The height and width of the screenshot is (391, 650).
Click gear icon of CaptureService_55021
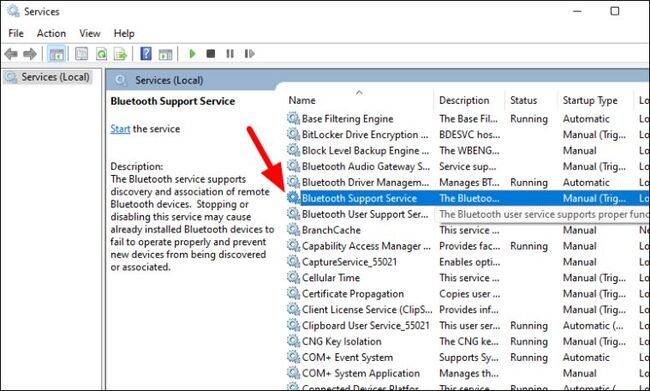click(x=293, y=262)
